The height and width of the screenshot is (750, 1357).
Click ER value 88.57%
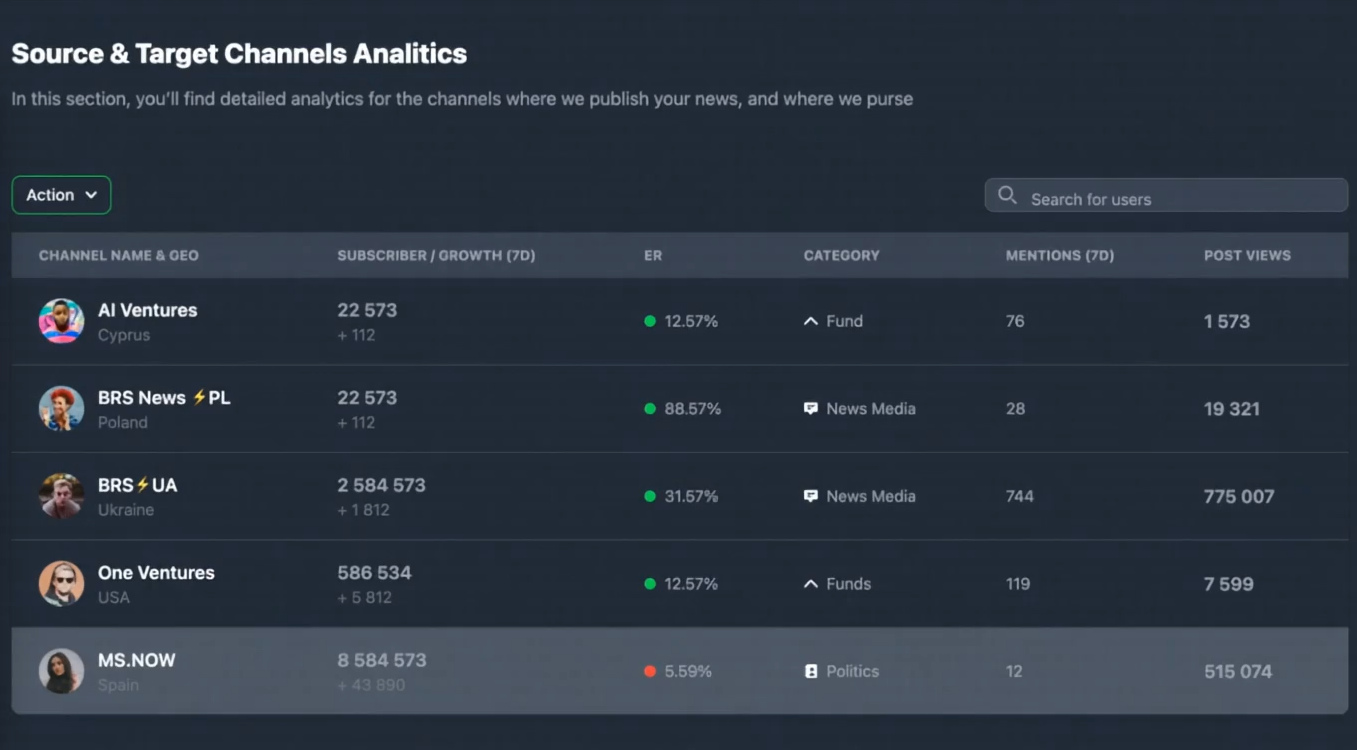click(x=693, y=409)
